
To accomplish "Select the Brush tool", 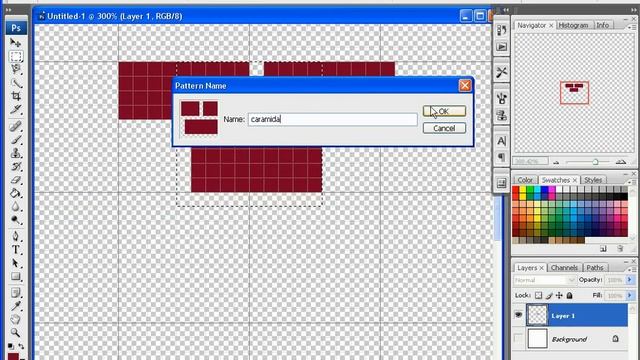I will (16, 140).
